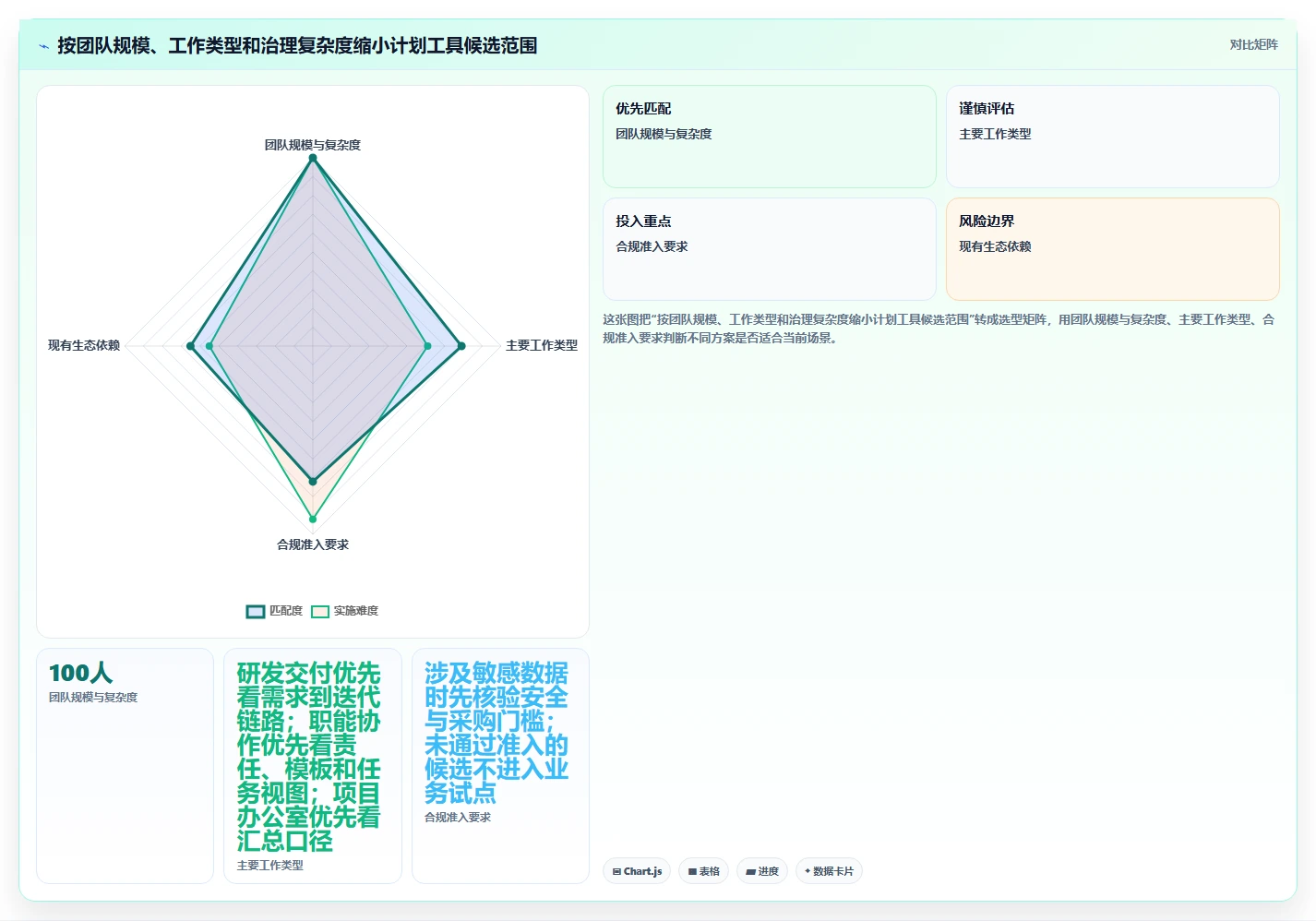Image resolution: width=1316 pixels, height=921 pixels.
Task: Click 团队规模与复杂度 inside the 优先匹配 card
Action: click(664, 134)
